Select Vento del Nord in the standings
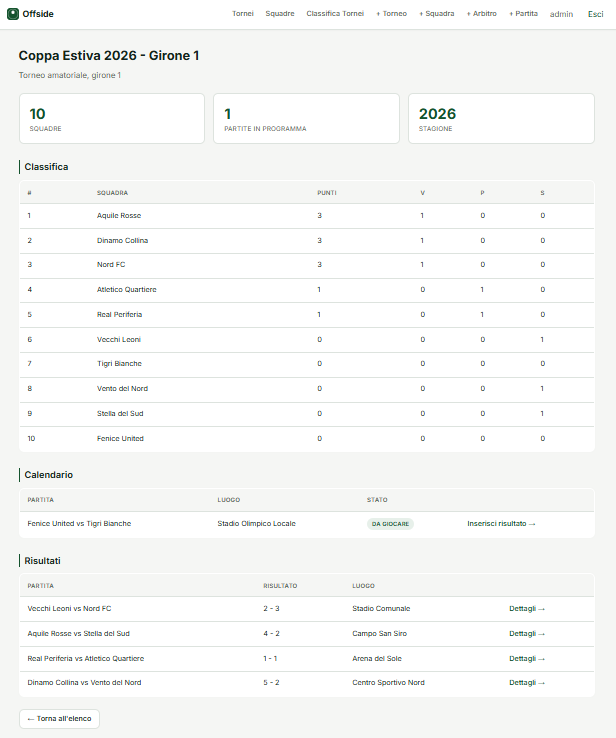This screenshot has width=616, height=738. (x=122, y=388)
